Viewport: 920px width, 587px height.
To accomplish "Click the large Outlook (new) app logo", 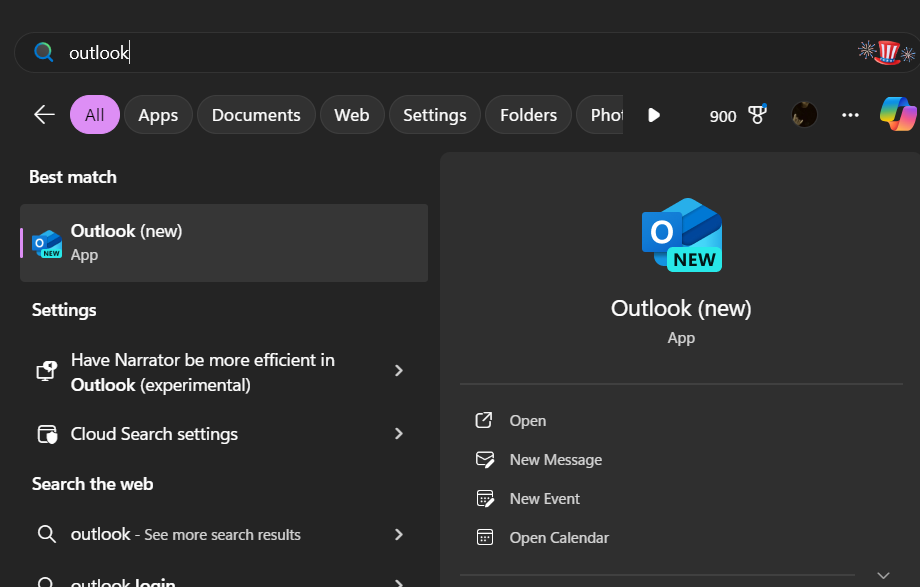I will (681, 235).
